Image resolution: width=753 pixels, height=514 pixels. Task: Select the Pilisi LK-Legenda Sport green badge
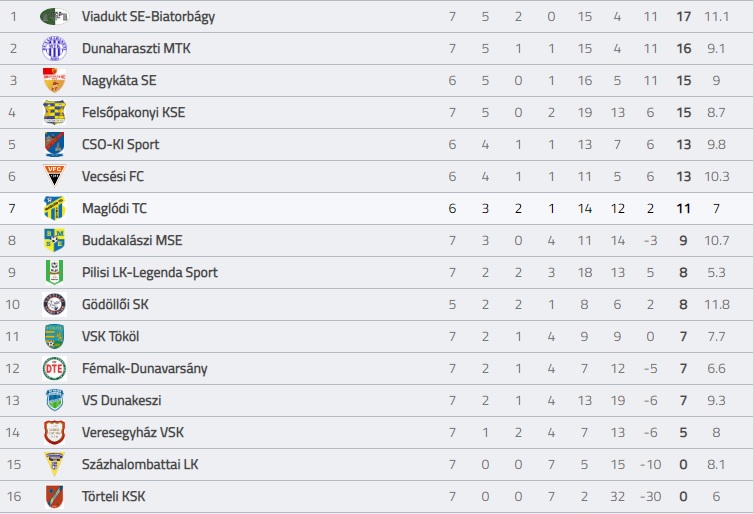click(54, 272)
